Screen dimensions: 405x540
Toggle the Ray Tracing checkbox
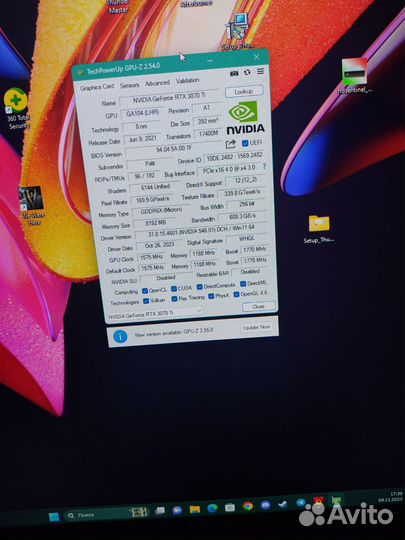tap(174, 299)
